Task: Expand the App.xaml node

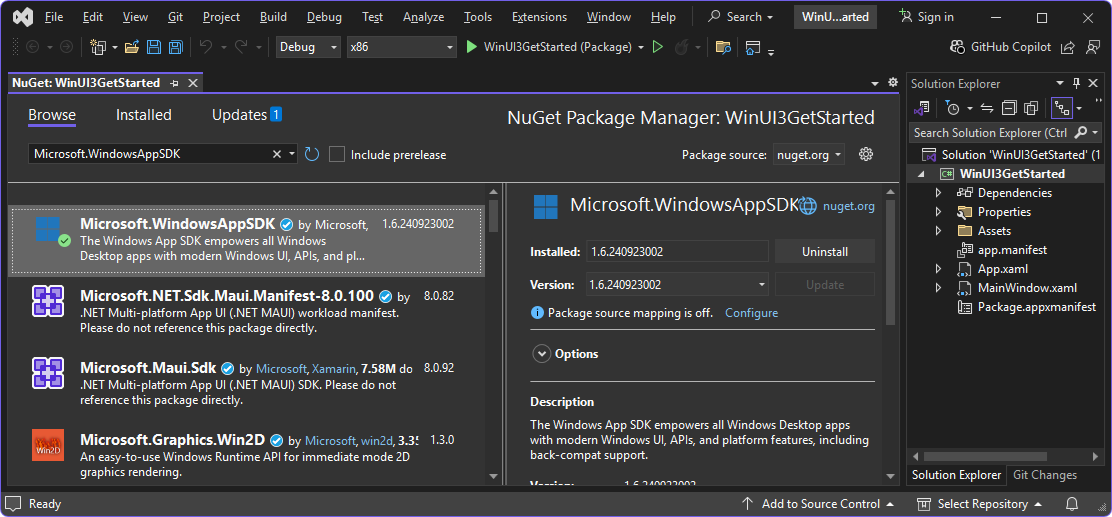Action: point(938,269)
